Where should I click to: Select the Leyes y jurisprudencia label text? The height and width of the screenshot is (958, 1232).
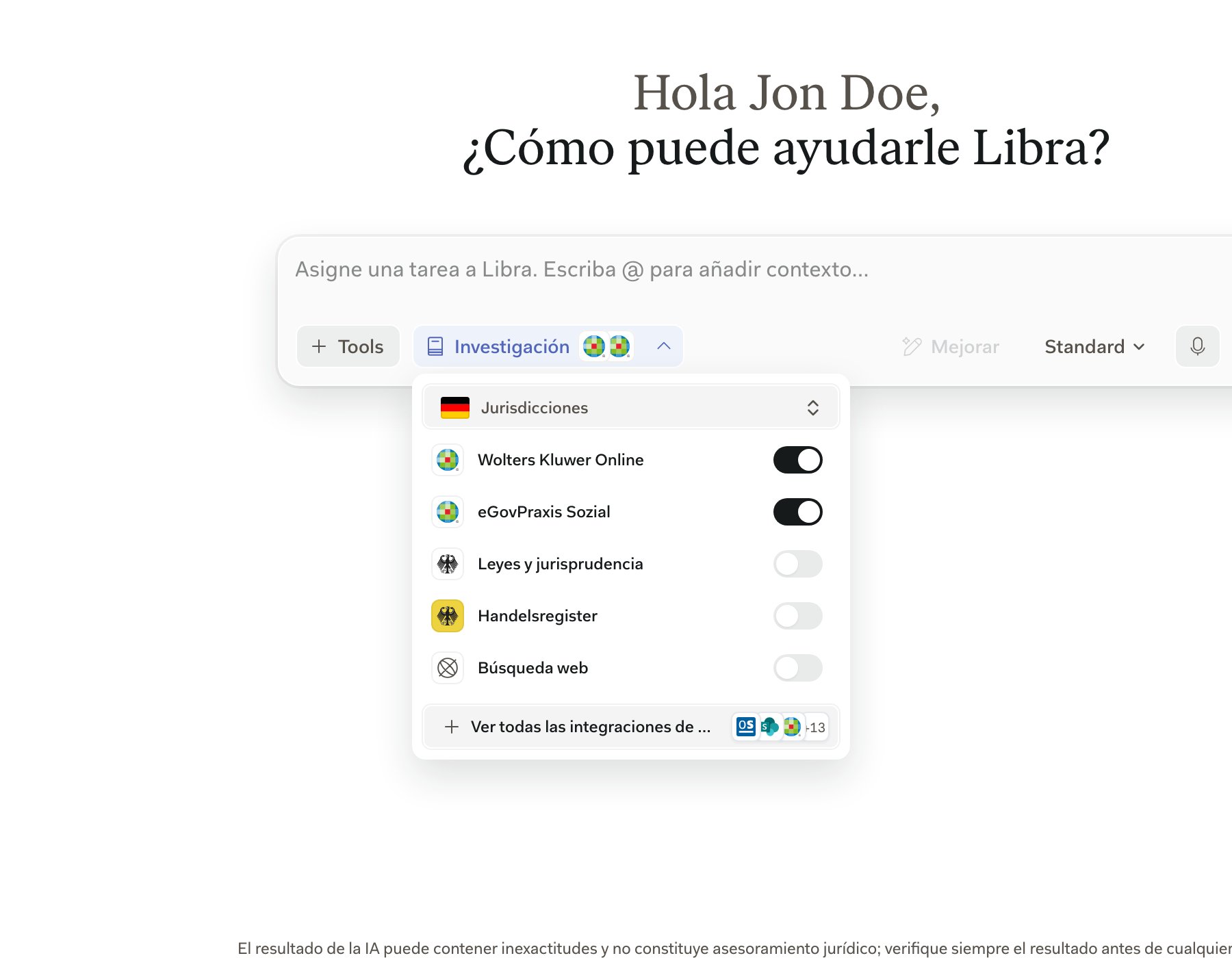[560, 564]
